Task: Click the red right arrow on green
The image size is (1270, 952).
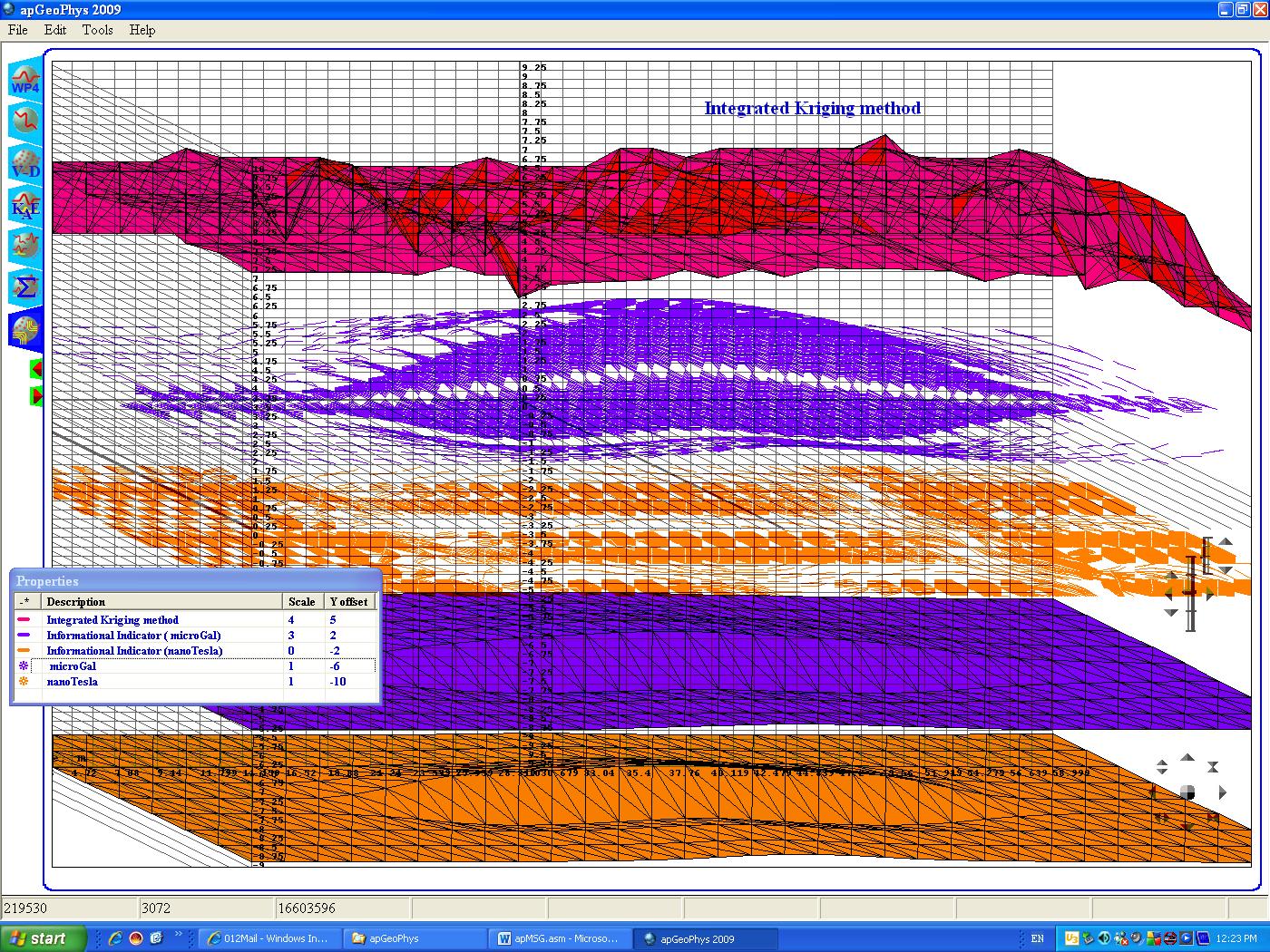Action: click(x=36, y=396)
